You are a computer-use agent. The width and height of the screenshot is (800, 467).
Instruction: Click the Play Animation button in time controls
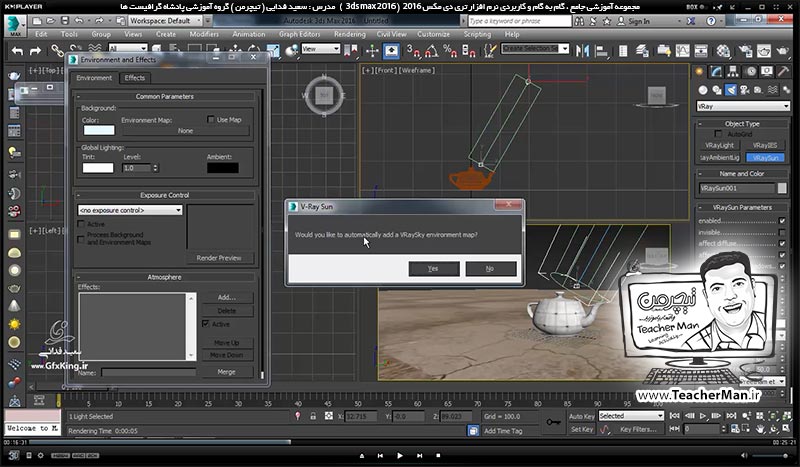(703, 416)
